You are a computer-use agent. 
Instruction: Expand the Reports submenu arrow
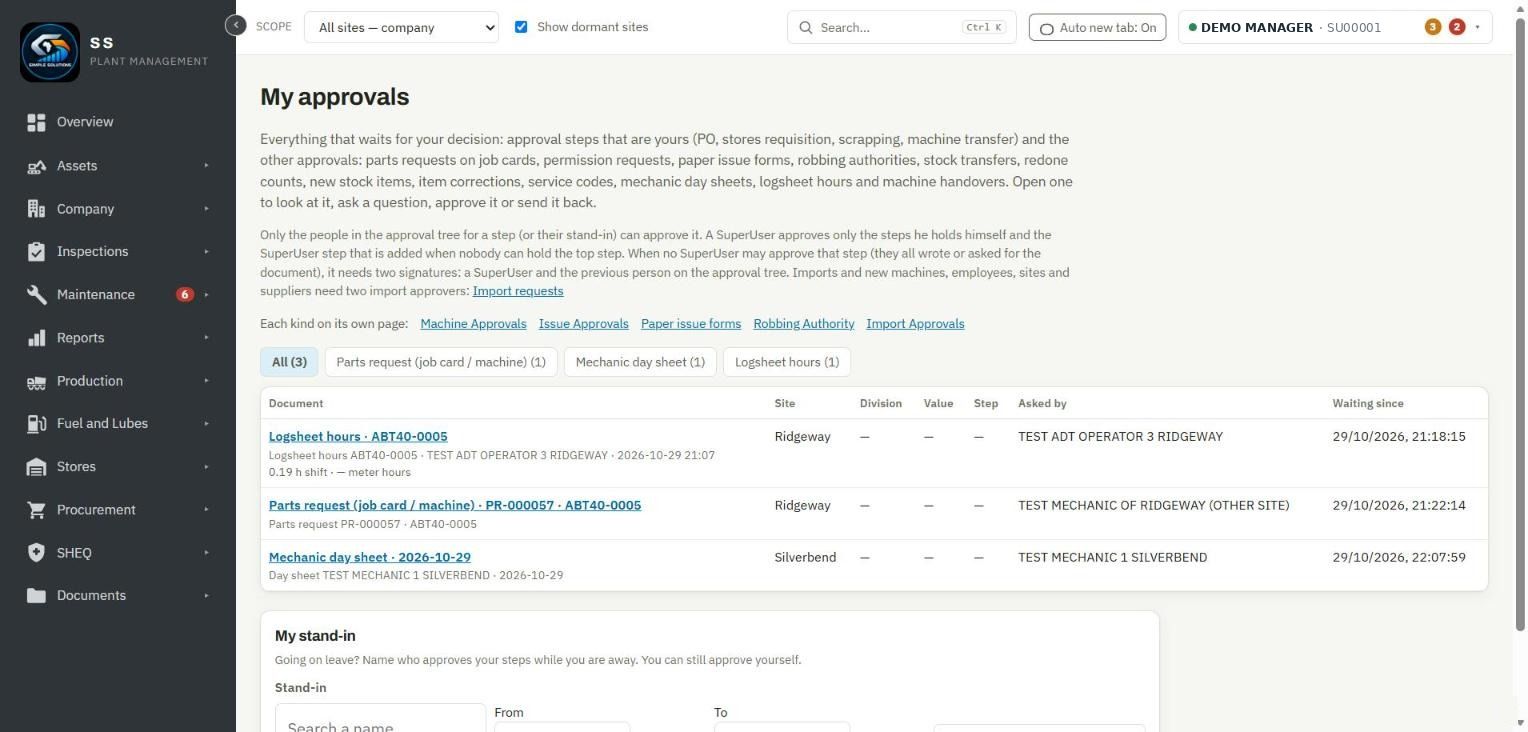(x=207, y=338)
